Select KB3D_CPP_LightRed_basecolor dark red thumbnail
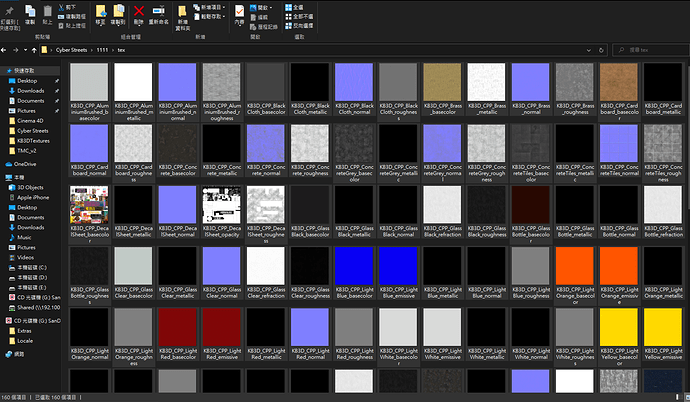The height and width of the screenshot is (402, 690). coord(177,327)
